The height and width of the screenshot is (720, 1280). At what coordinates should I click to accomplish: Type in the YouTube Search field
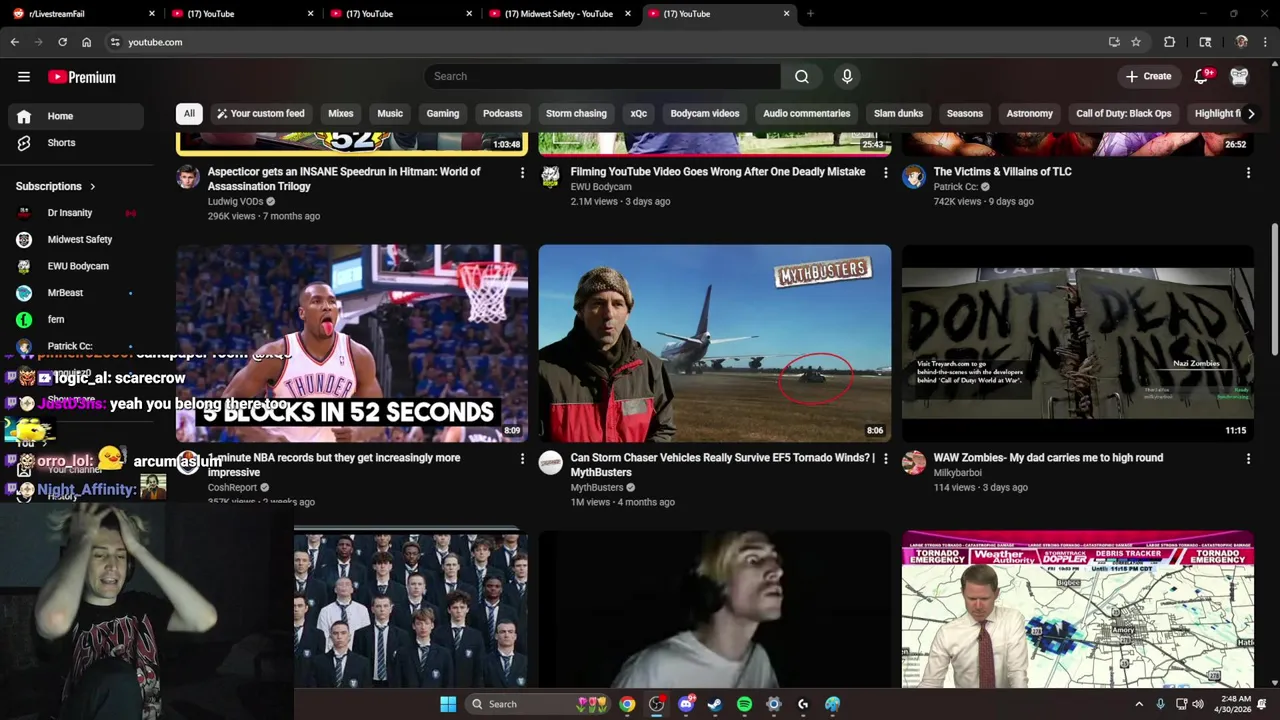coord(603,76)
